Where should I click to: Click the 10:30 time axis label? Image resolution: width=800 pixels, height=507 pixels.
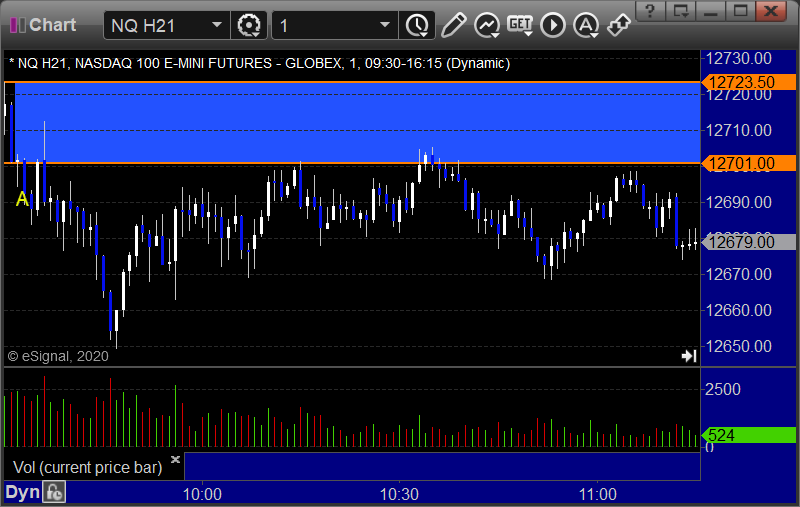[x=399, y=494]
